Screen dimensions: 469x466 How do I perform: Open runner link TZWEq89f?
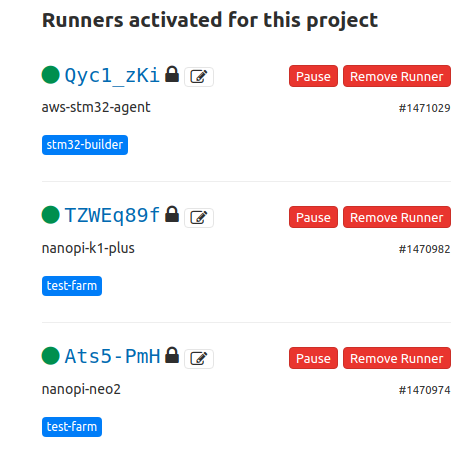[x=112, y=215]
